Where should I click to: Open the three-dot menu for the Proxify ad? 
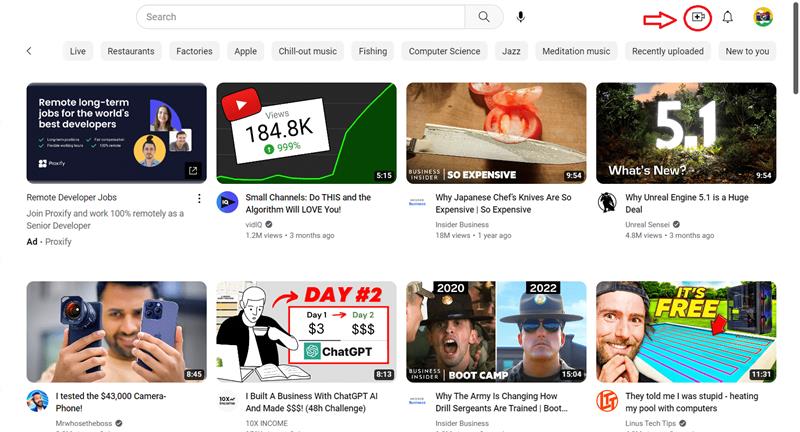pyautogui.click(x=199, y=198)
